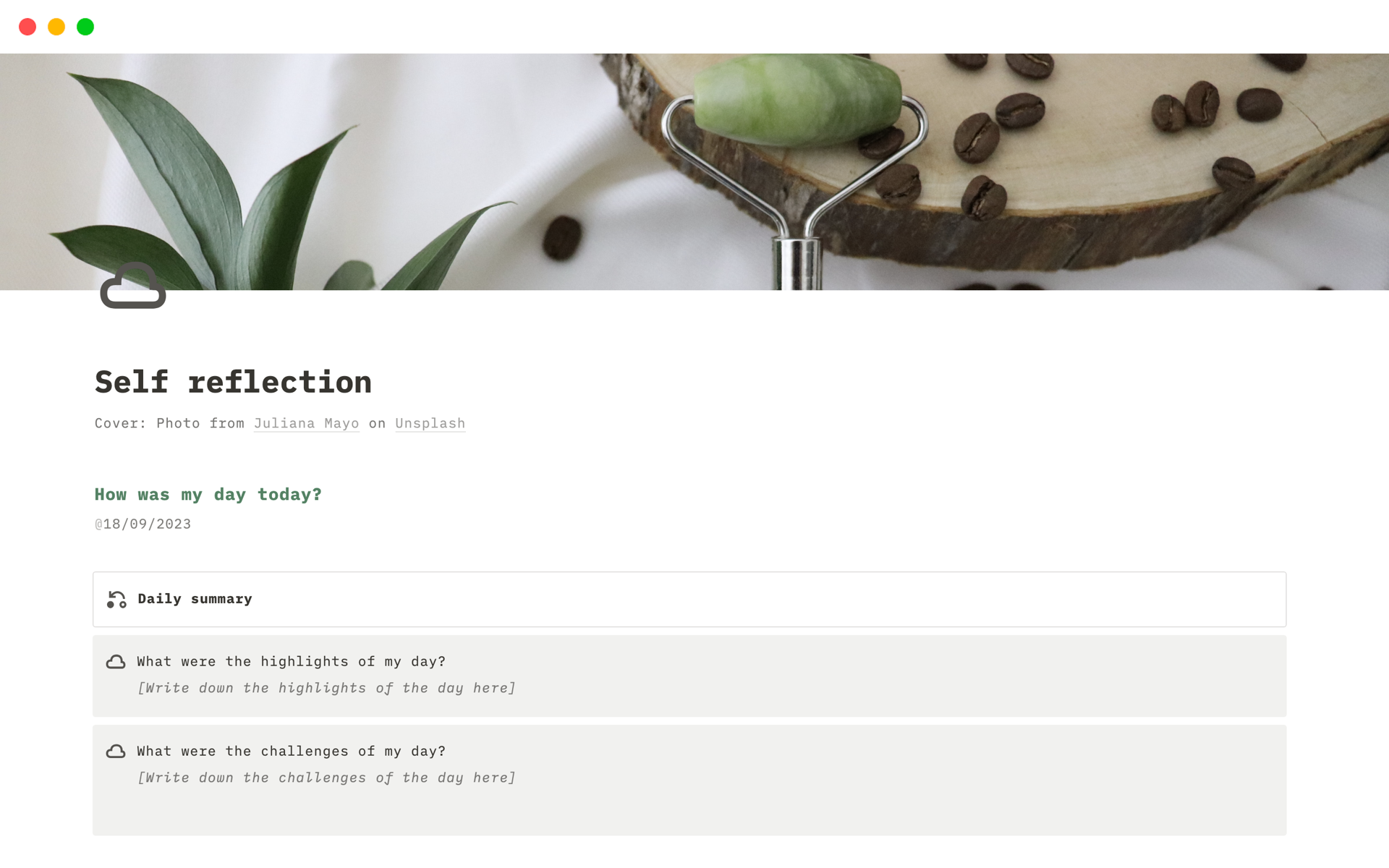Maximize the window with the green button
This screenshot has width=1389, height=868.
click(85, 27)
